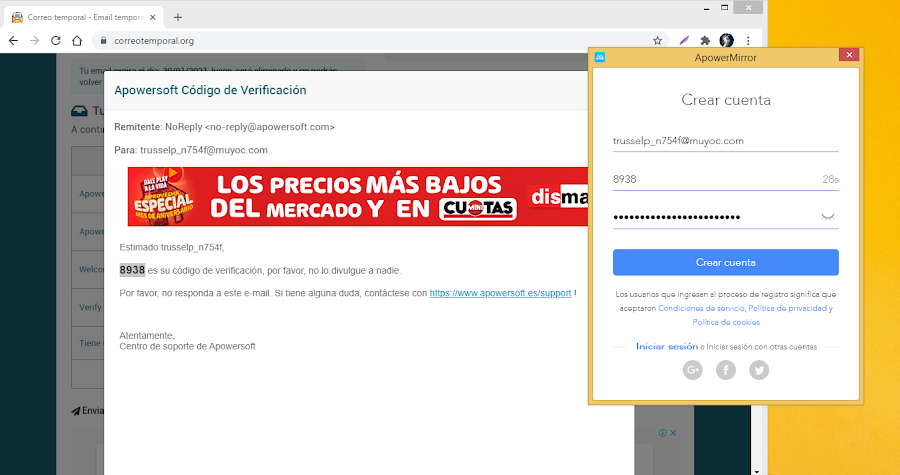
Task: Click the email title Apowersoft Código de Verificación
Action: (210, 90)
